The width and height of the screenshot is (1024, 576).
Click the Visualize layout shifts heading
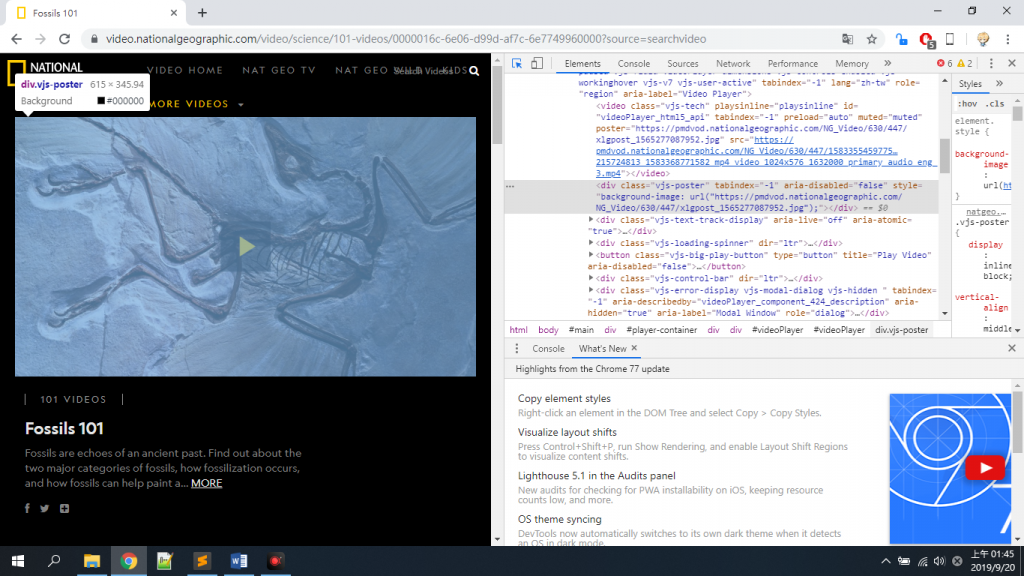(x=567, y=432)
